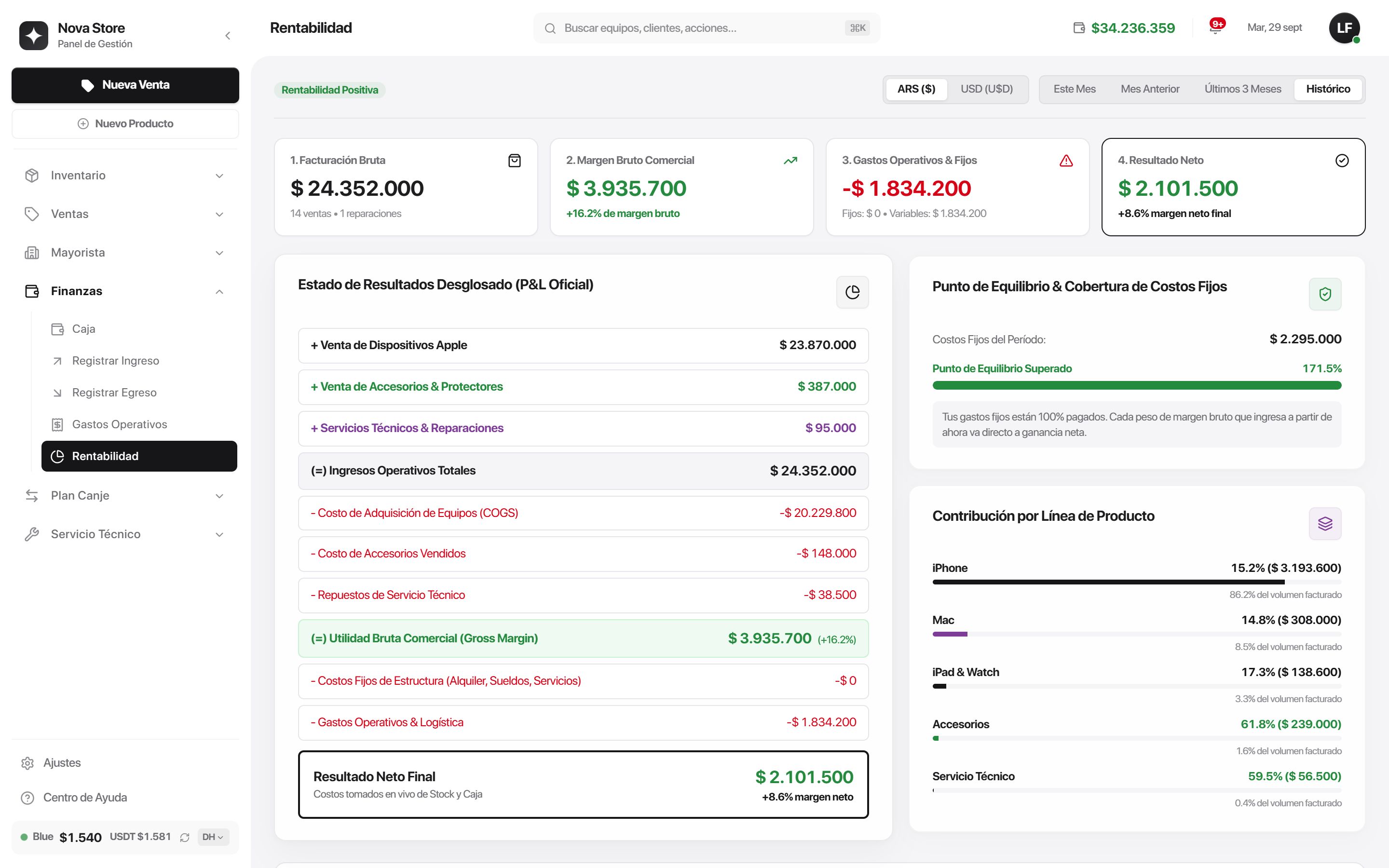Click the Servicio Técnico wrench icon
Viewport: 1389px width, 868px height.
tap(32, 534)
